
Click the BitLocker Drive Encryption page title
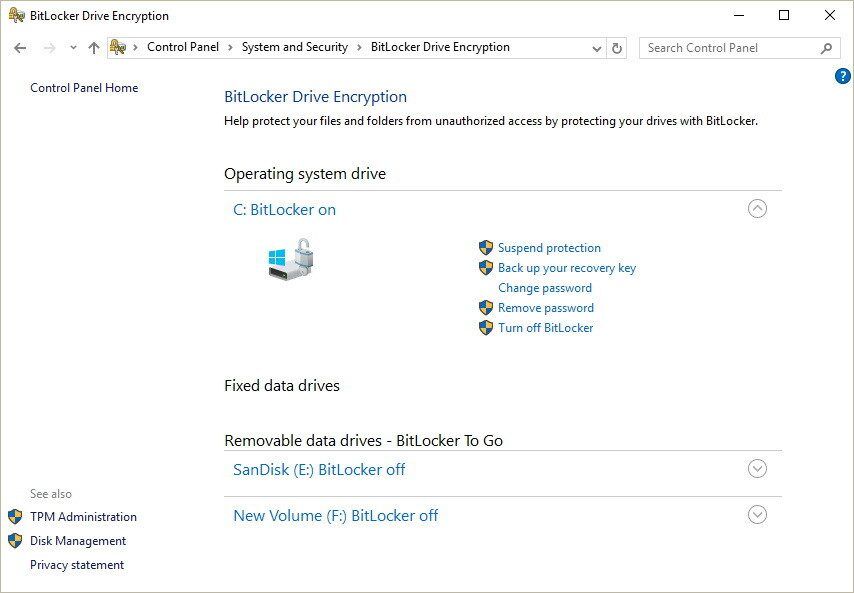tap(315, 97)
